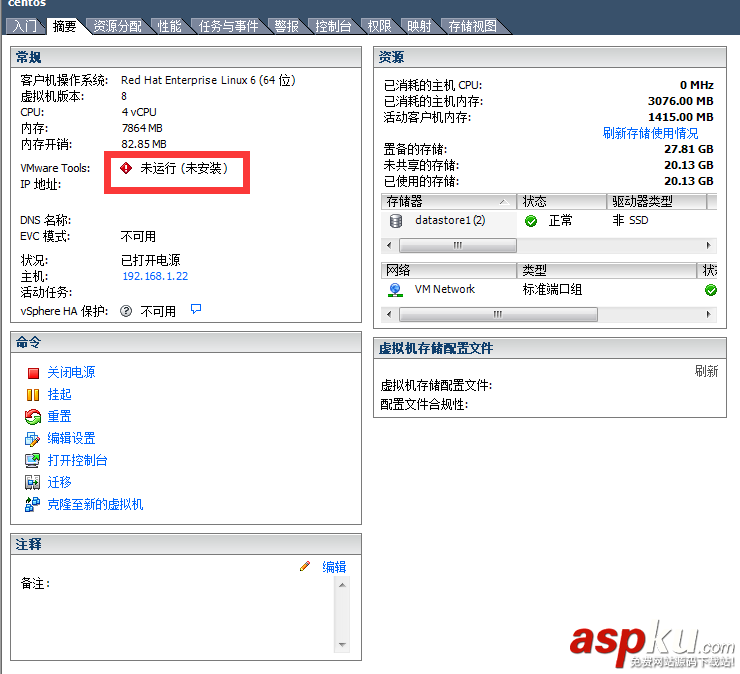
Task: Switch to the 控制台 tab
Action: click(333, 26)
